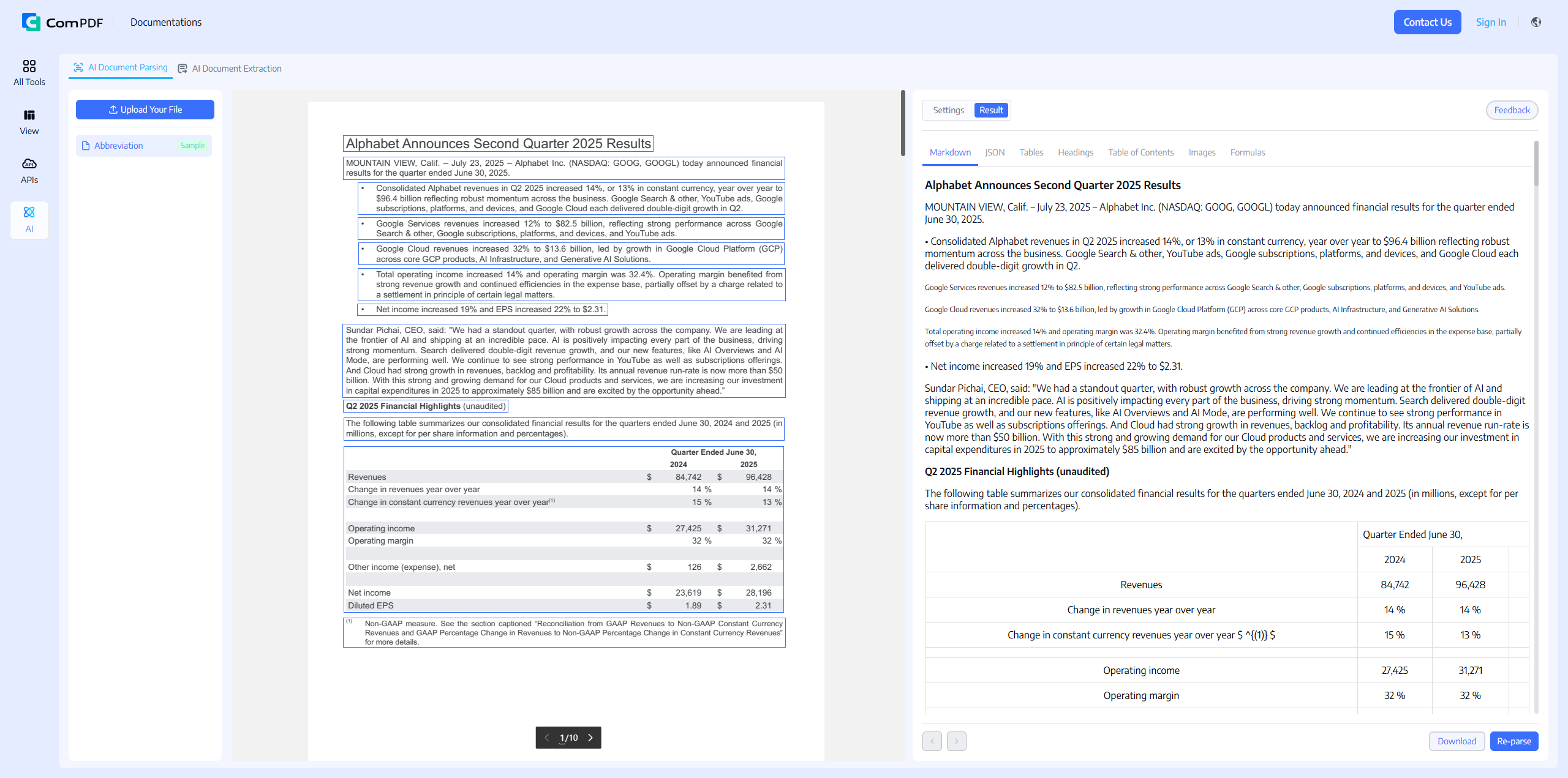1568x778 pixels.
Task: Click Google Cloud revenues bullet block in document
Action: [571, 253]
